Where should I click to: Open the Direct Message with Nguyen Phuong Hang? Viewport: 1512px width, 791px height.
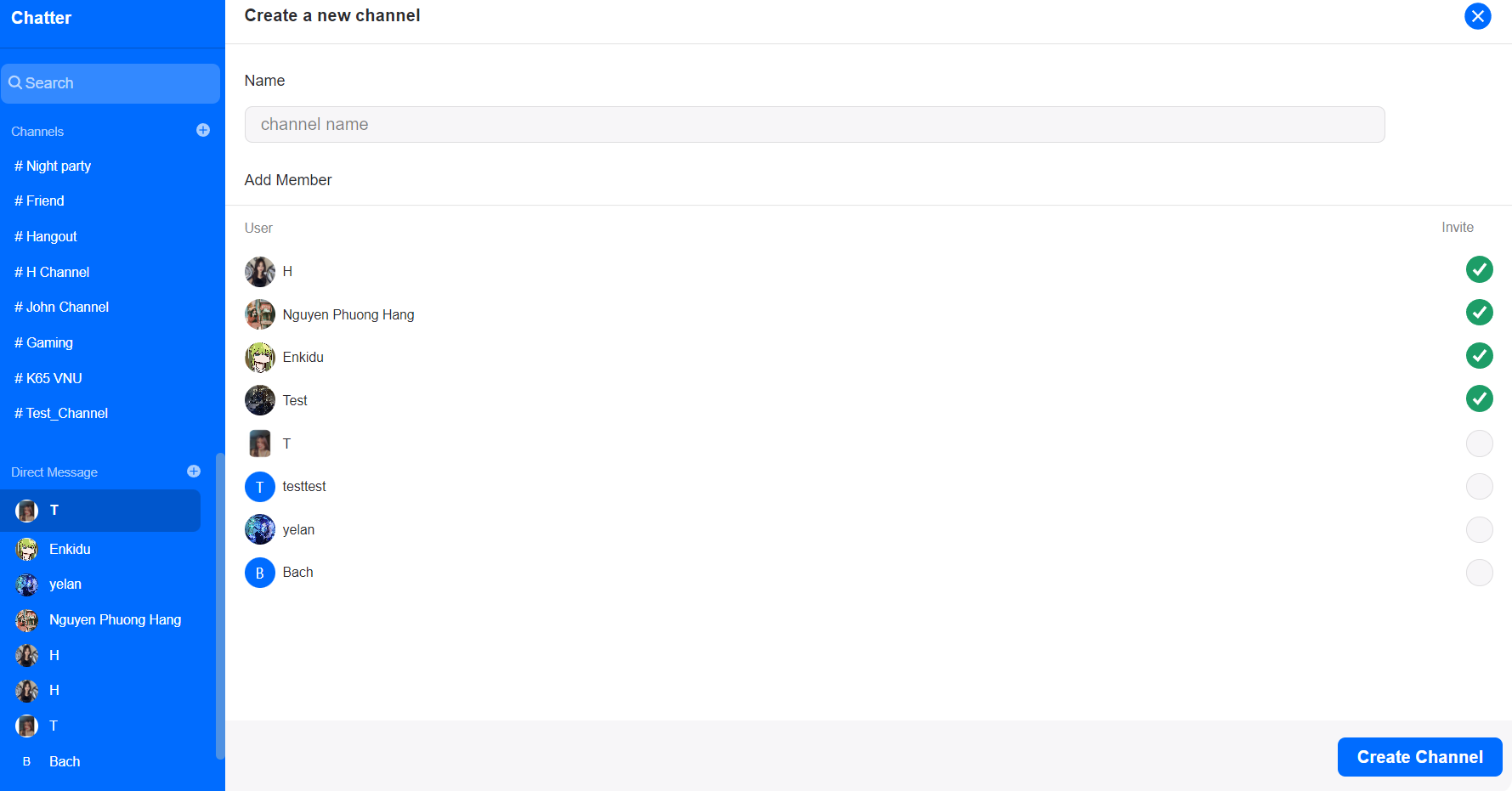(115, 619)
